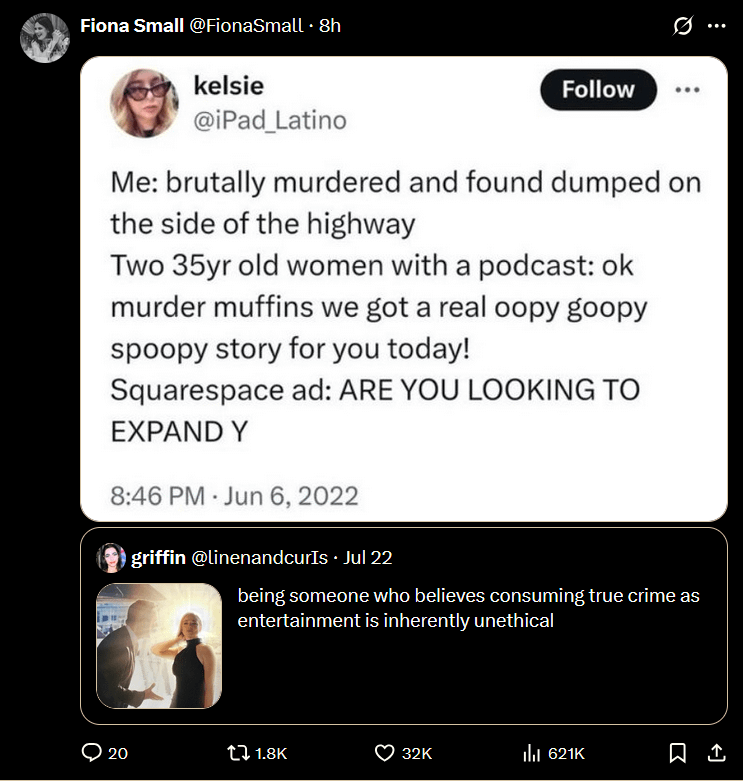Screen dimensions: 743x781
Task: Share the post via upload arrow icon
Action: pyautogui.click(x=716, y=753)
